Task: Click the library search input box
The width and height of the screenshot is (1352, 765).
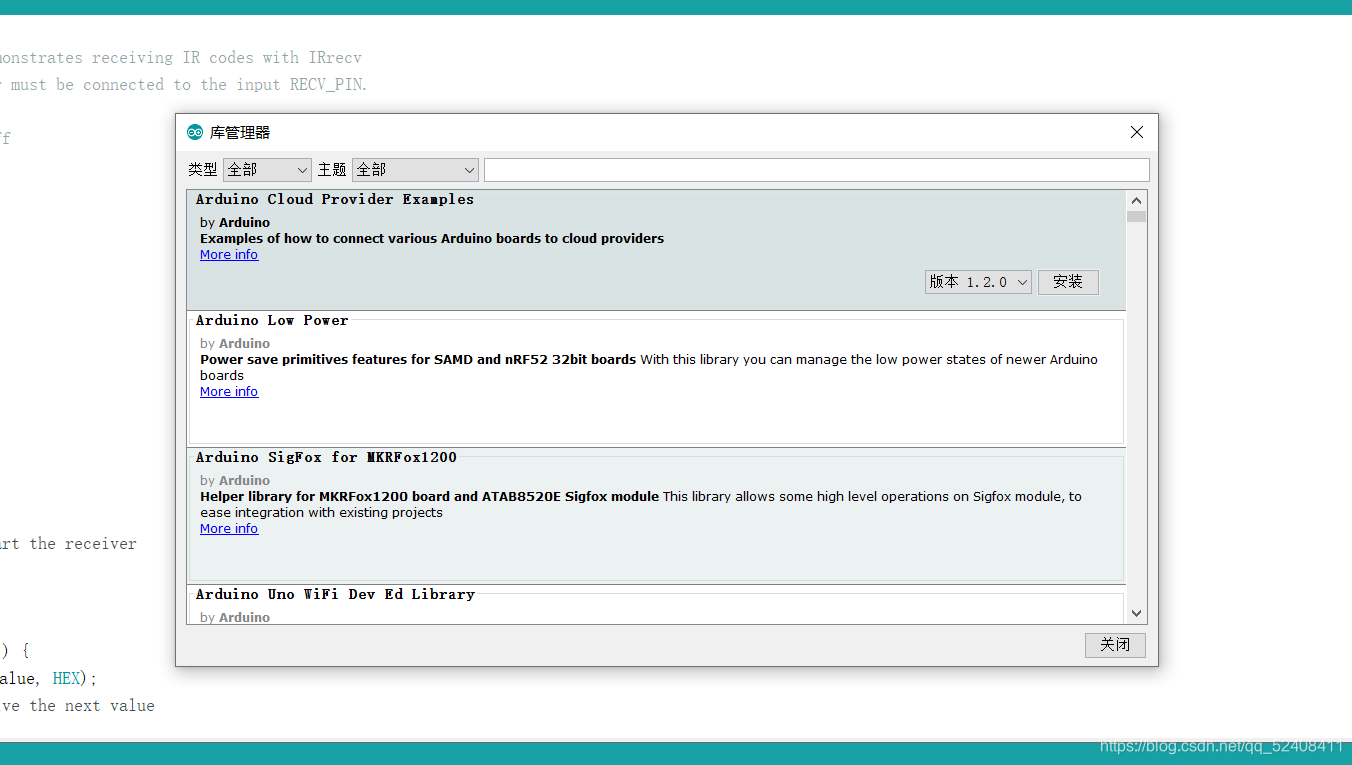Action: tap(816, 169)
